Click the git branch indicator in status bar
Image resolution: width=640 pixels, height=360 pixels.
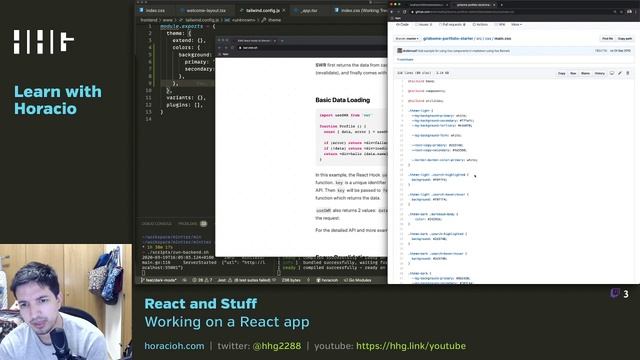point(158,280)
